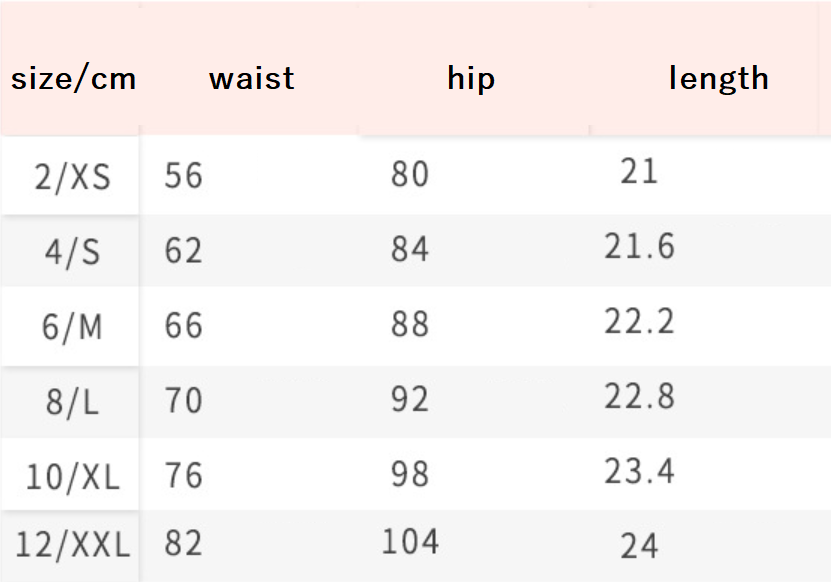The width and height of the screenshot is (831, 582).
Task: Select the 4/S size row label
Action: [72, 251]
